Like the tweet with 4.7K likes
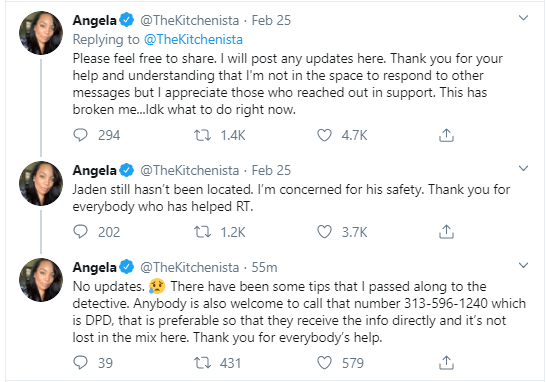This screenshot has width=546, height=382. click(x=324, y=135)
